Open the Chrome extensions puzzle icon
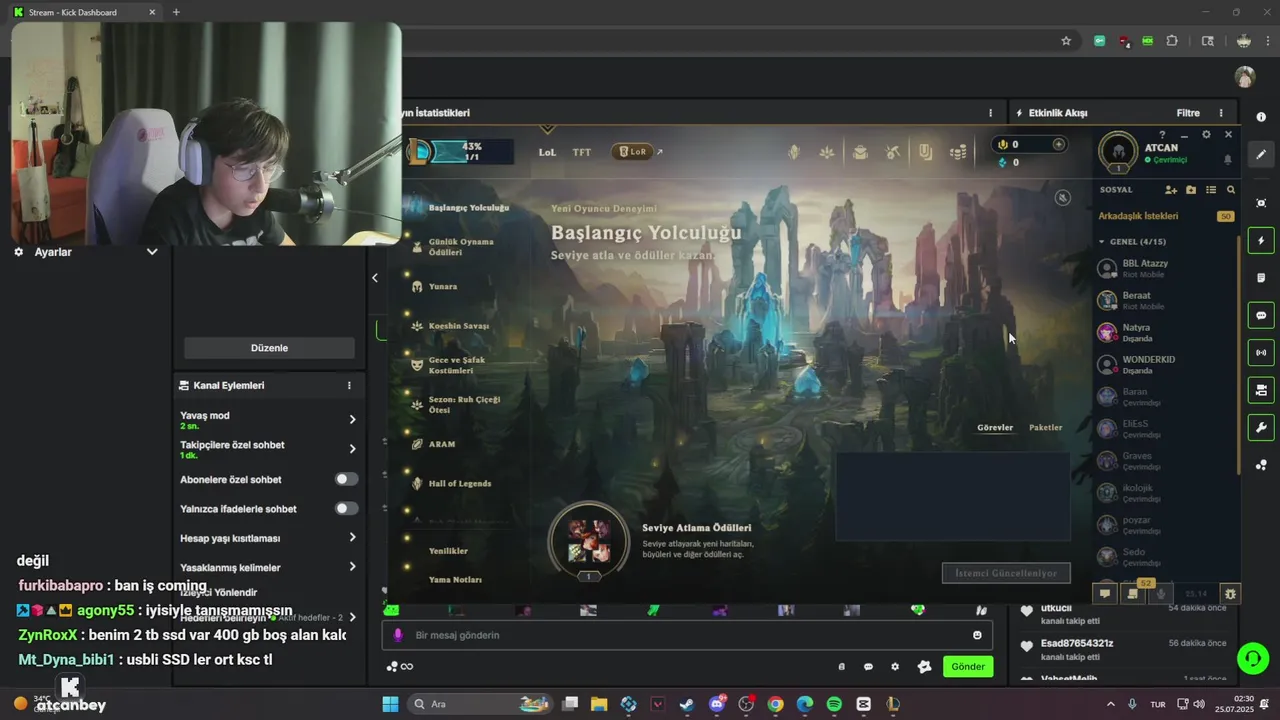The height and width of the screenshot is (720, 1280). (1172, 41)
